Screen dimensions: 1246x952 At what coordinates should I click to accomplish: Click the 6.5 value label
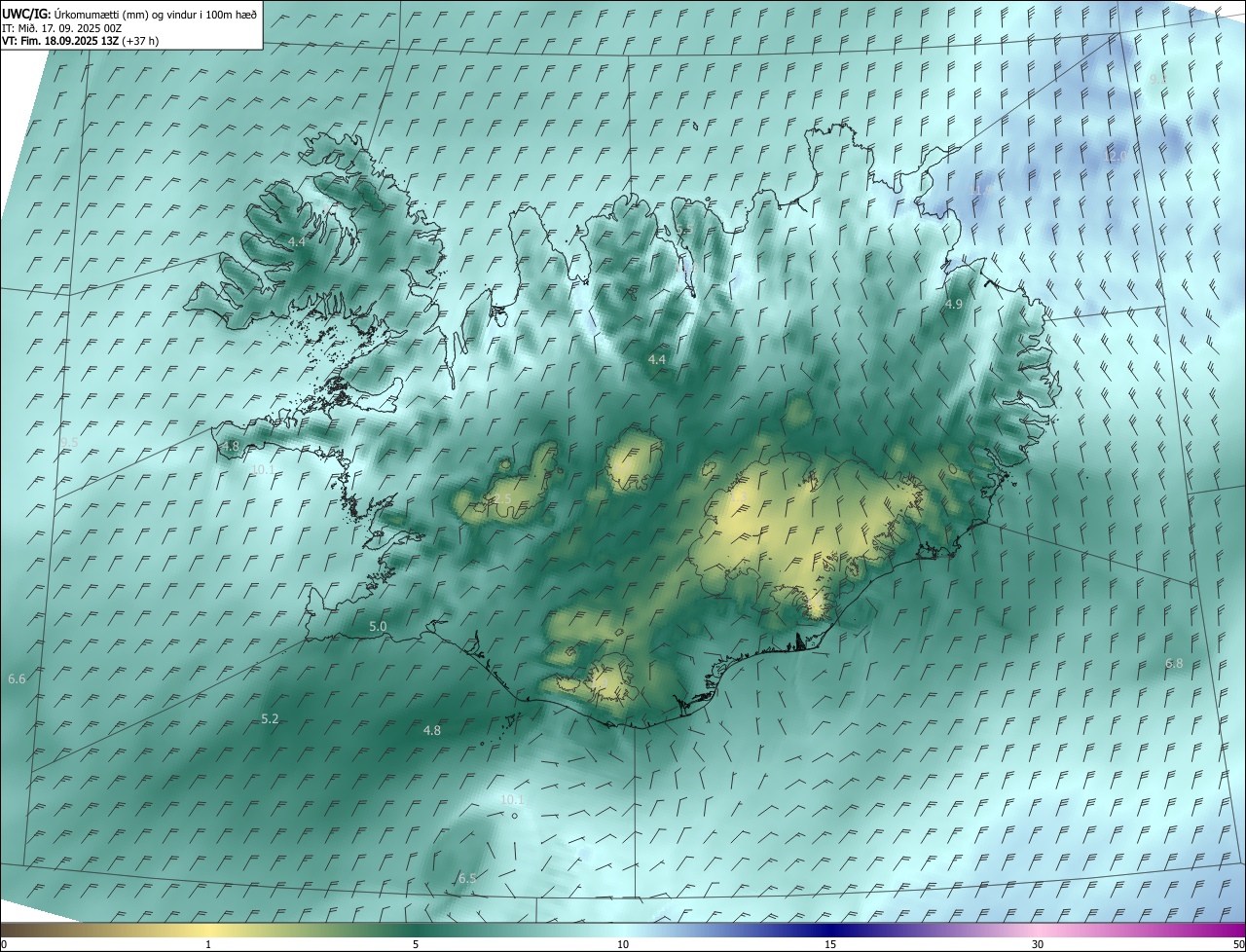(467, 878)
